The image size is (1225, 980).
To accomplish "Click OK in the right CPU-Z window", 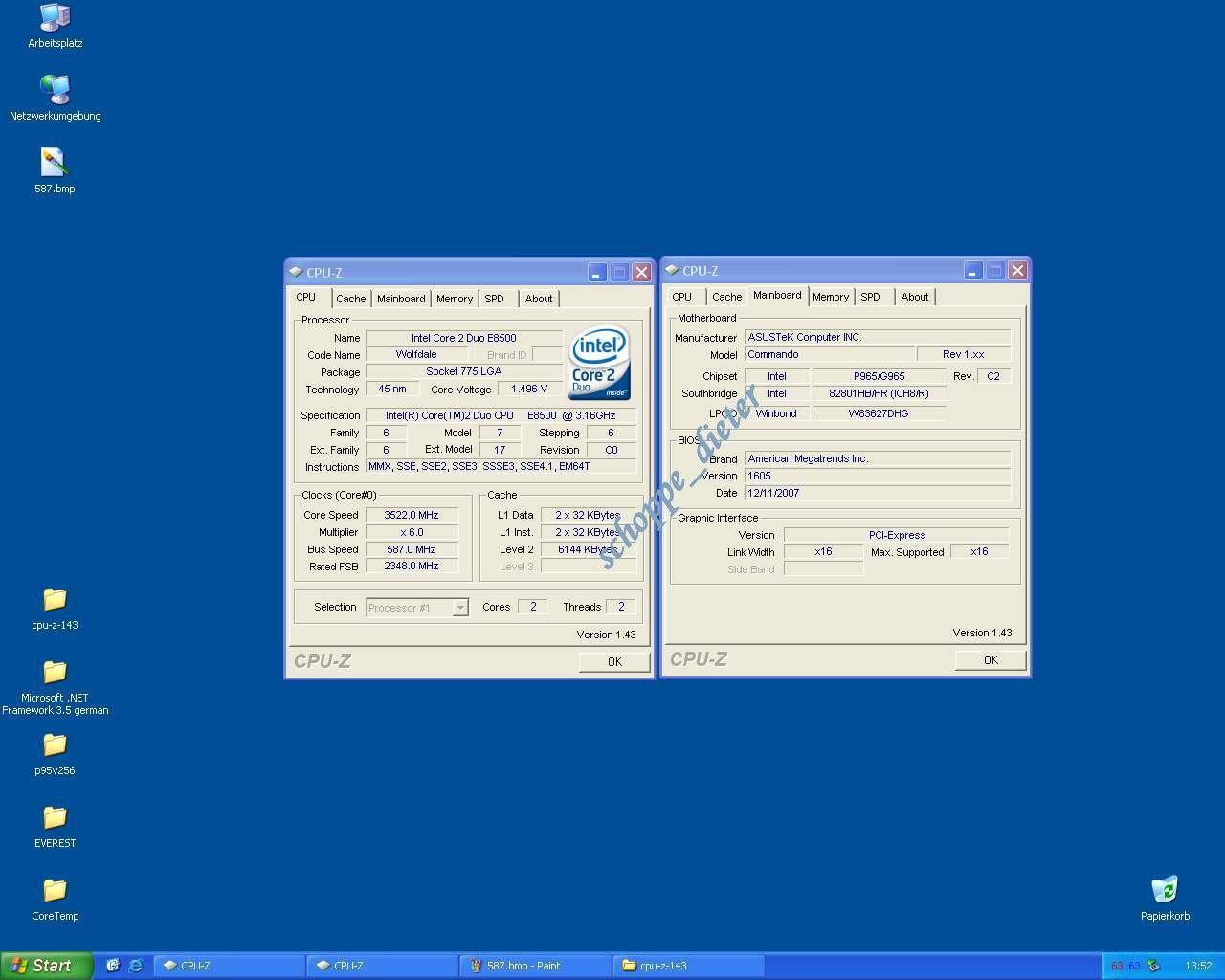I will 991,659.
